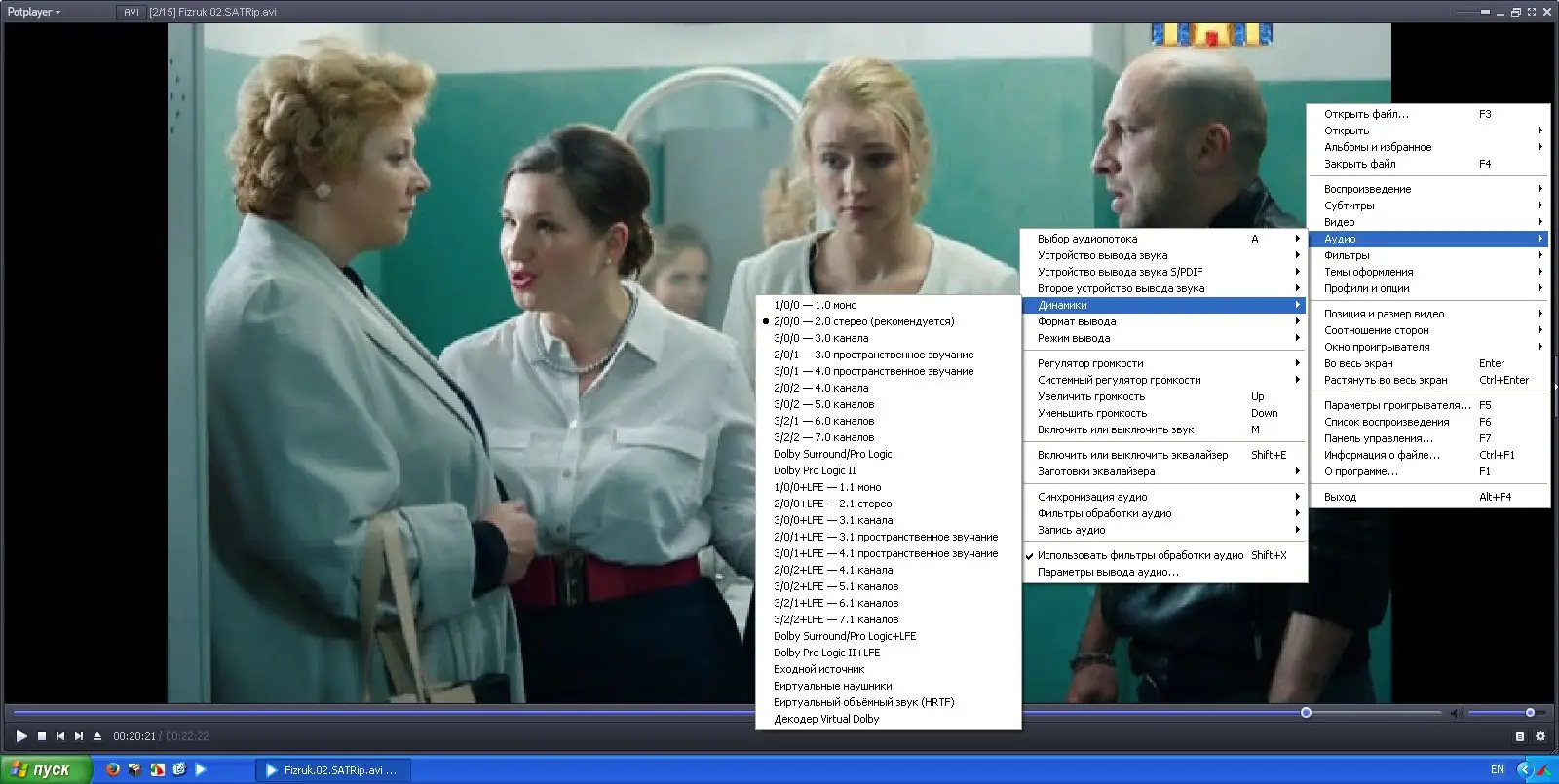Activate Fizruk.02.SATRip.avi taskbar button

pos(333,770)
